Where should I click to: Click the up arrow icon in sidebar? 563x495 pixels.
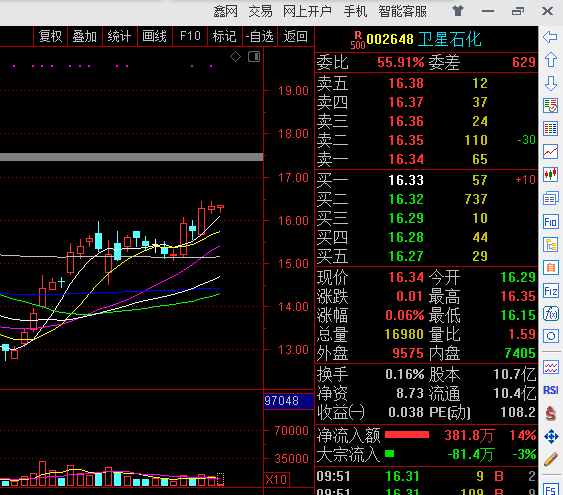click(x=551, y=60)
